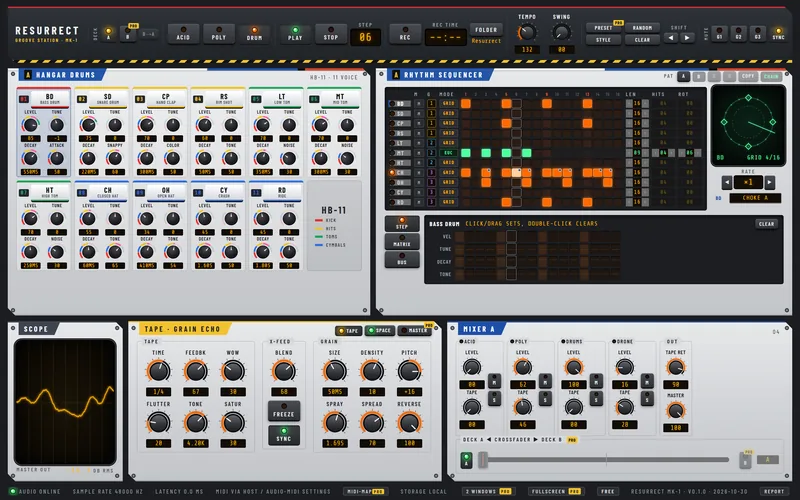Image resolution: width=800 pixels, height=500 pixels.
Task: Change the group number for the LT row
Action: point(431,143)
